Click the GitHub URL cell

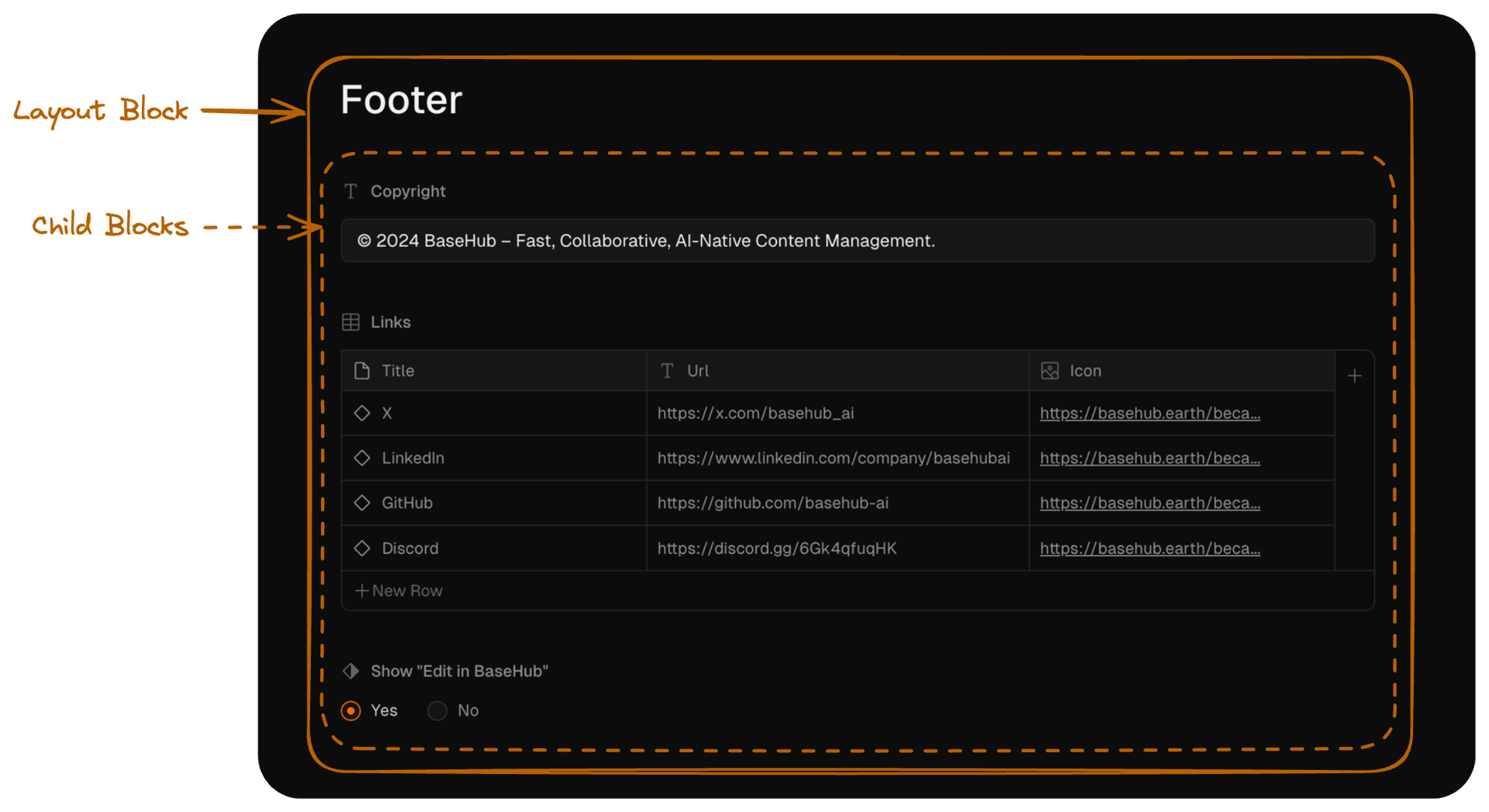coord(837,503)
